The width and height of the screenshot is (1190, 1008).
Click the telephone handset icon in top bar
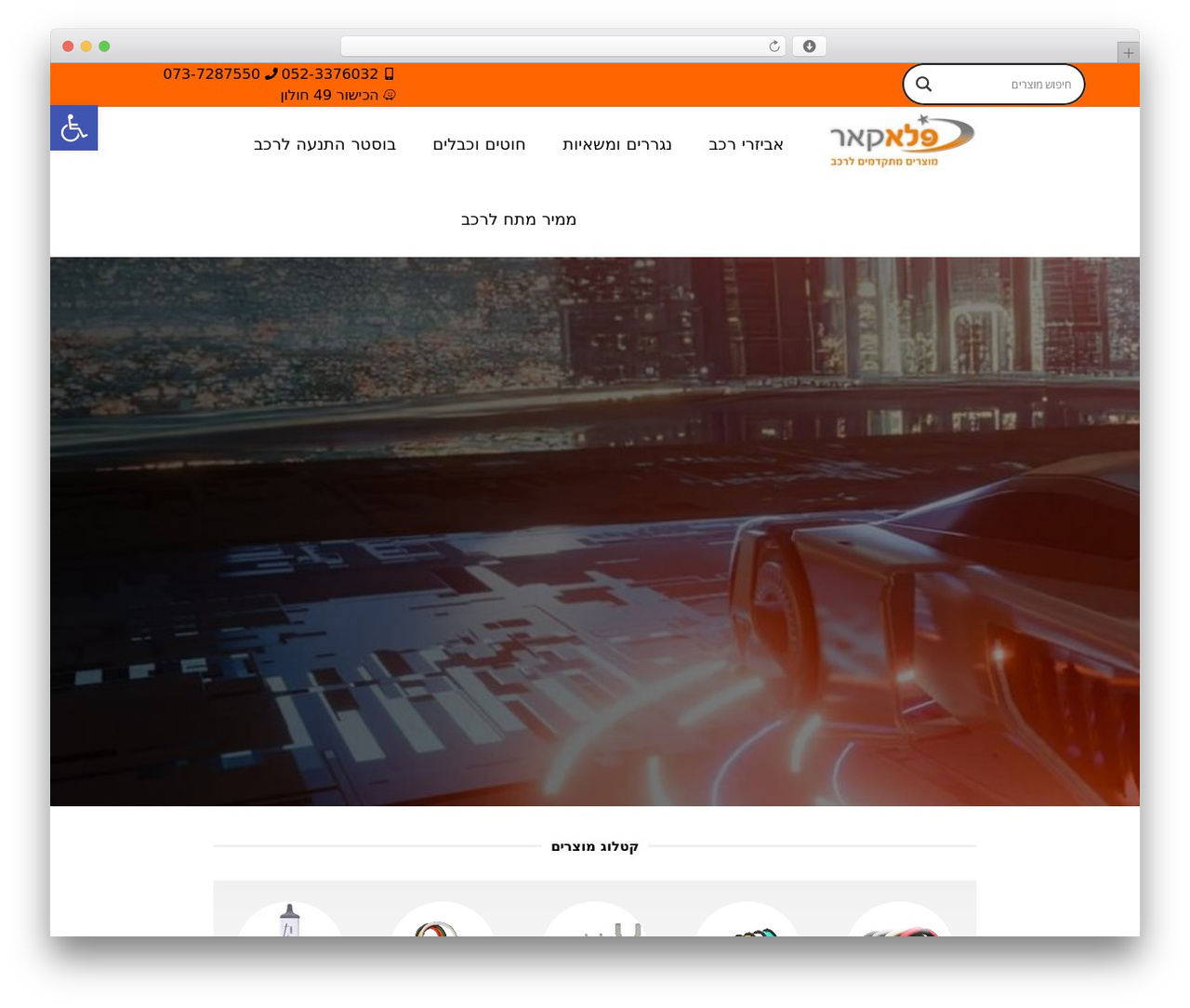point(271,73)
